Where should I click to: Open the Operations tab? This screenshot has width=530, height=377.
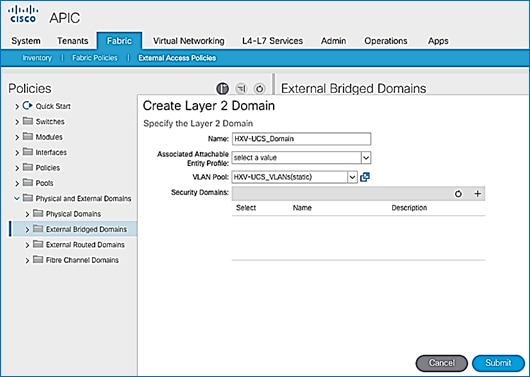pos(386,41)
